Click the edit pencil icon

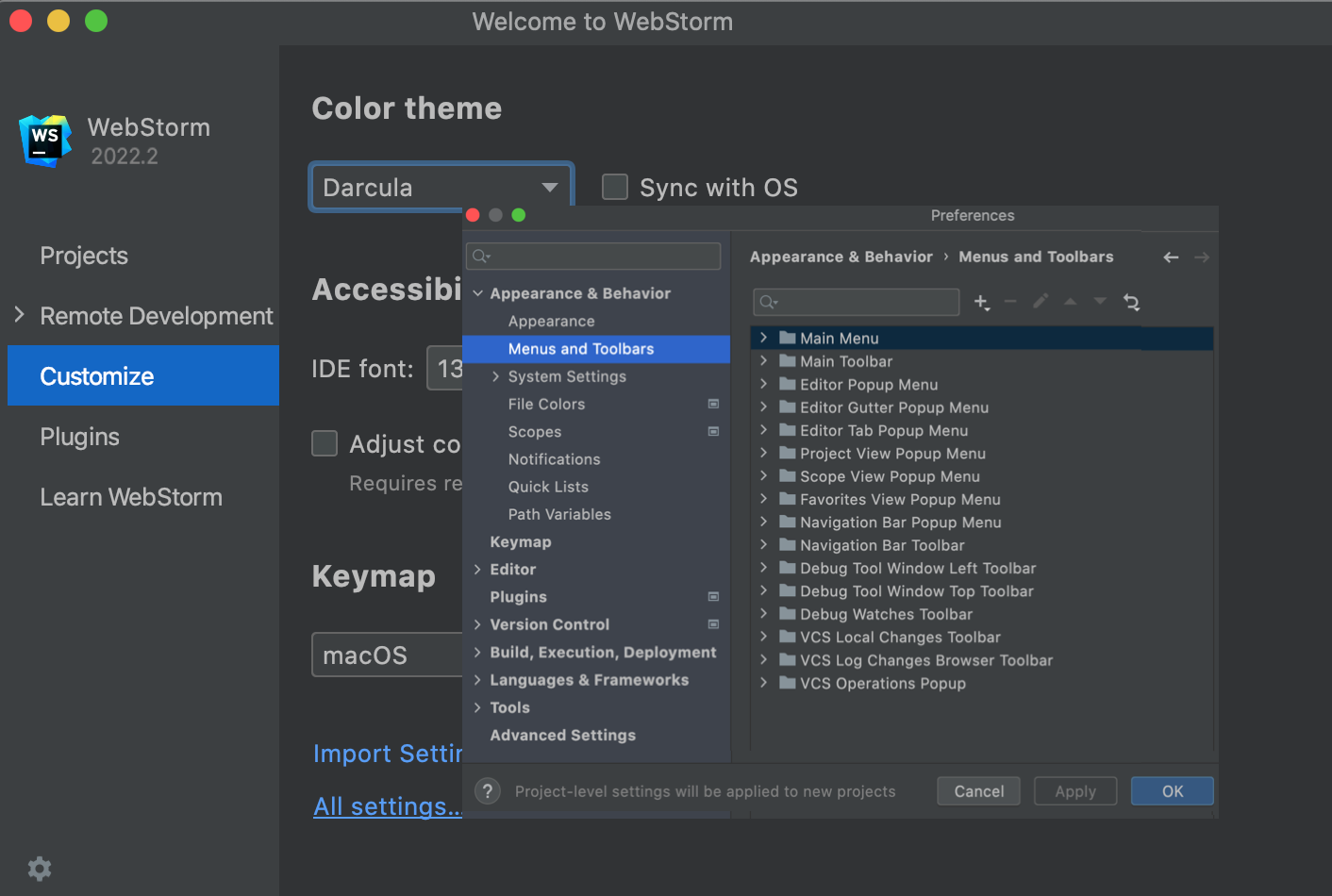point(1041,302)
